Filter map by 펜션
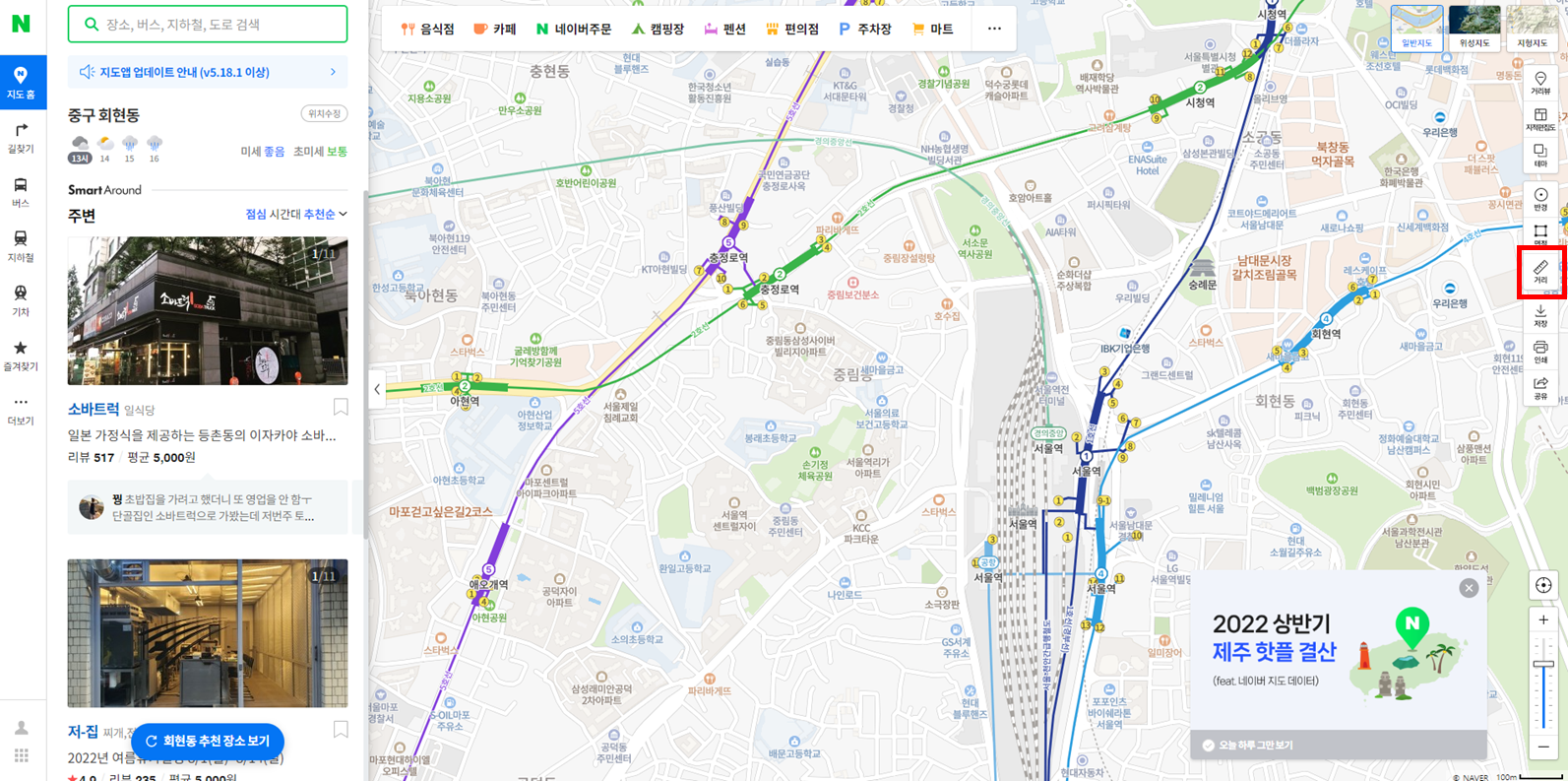1568x781 pixels. tap(724, 30)
